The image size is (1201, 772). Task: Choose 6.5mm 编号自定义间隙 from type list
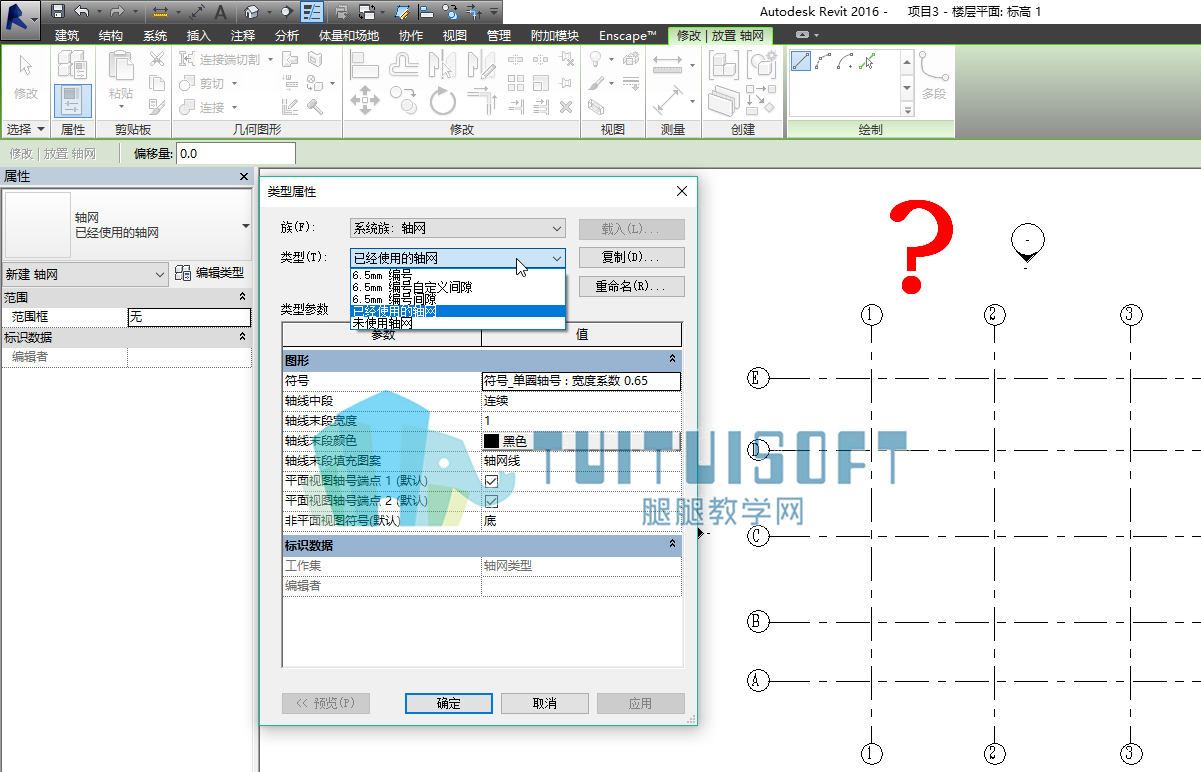[x=457, y=286]
